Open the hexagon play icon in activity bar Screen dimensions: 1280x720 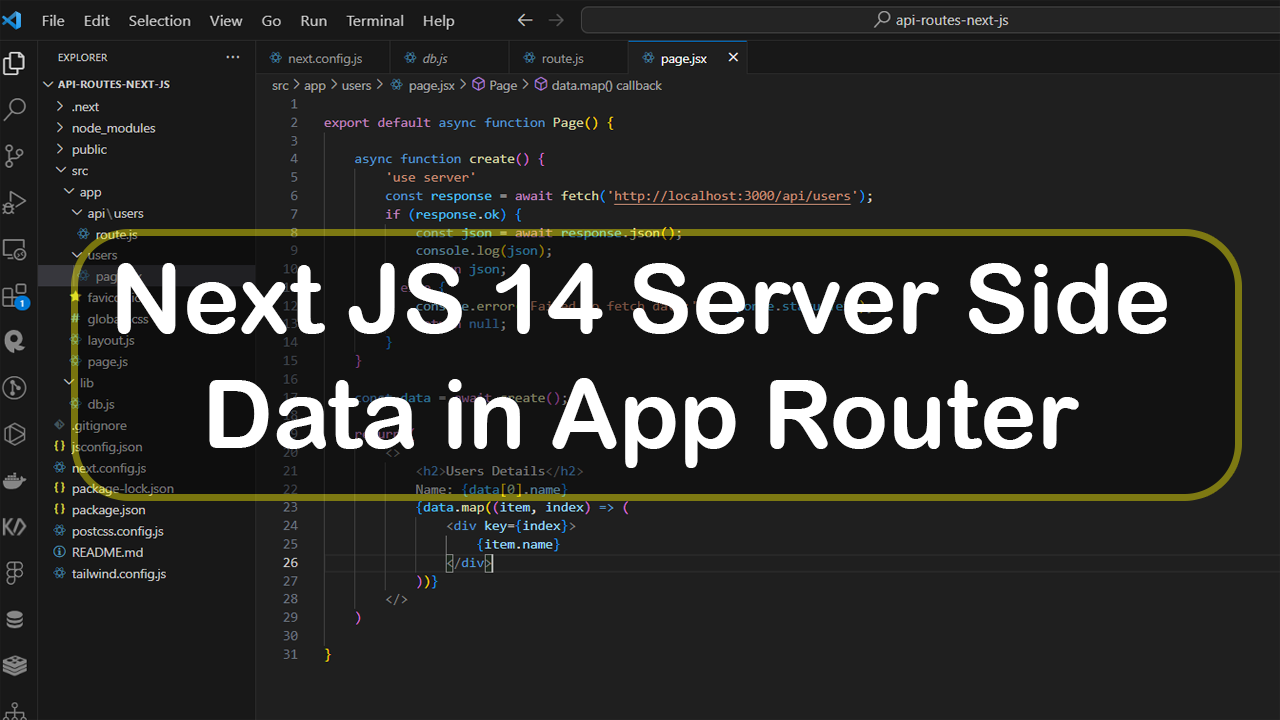click(15, 434)
